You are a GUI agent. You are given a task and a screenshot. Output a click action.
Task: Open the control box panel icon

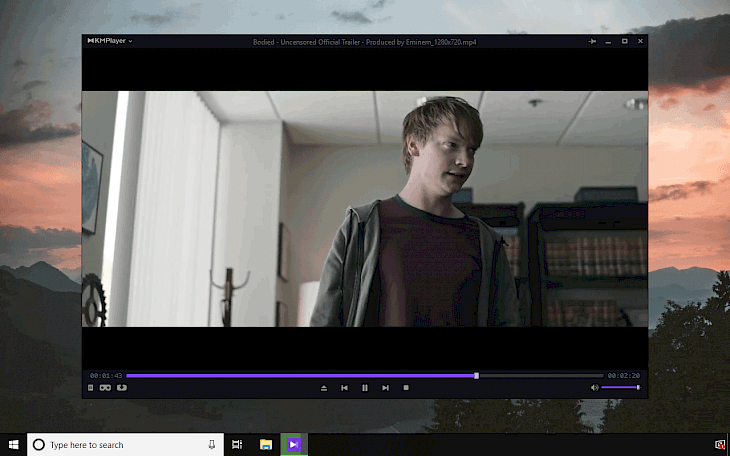pyautogui.click(x=91, y=388)
